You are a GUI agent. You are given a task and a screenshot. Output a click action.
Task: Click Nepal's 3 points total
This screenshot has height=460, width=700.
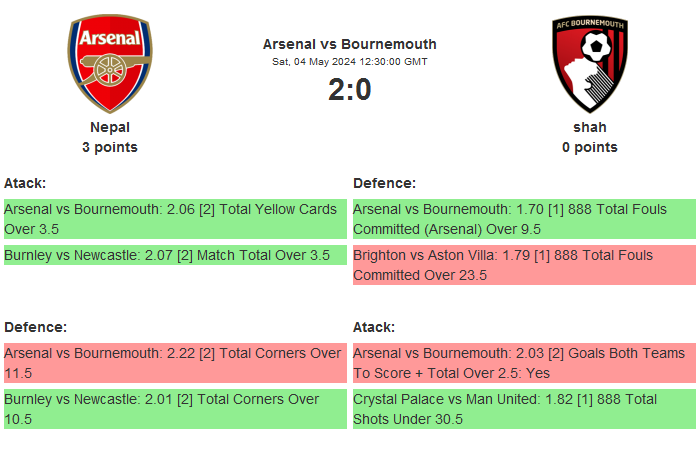click(x=110, y=147)
